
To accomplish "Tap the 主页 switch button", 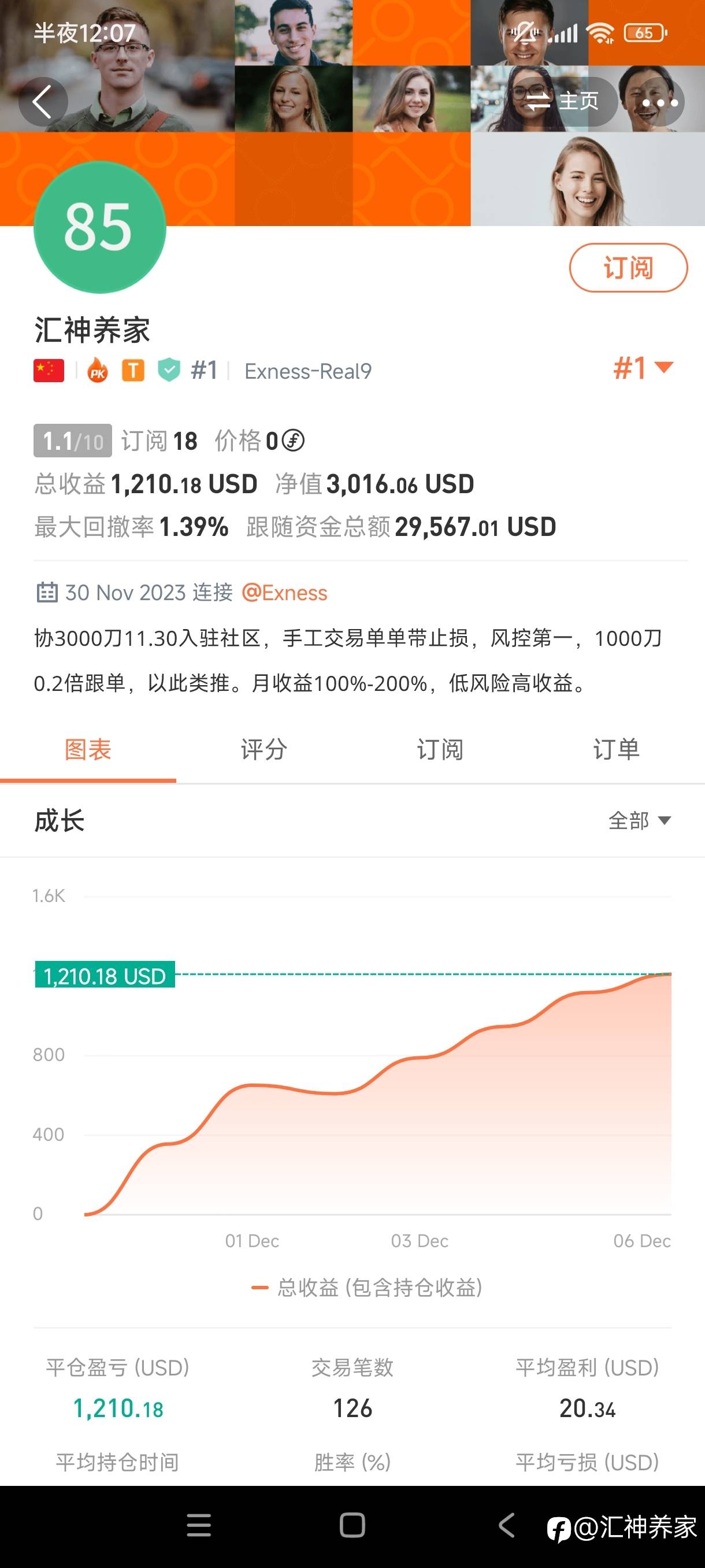I will click(x=563, y=102).
